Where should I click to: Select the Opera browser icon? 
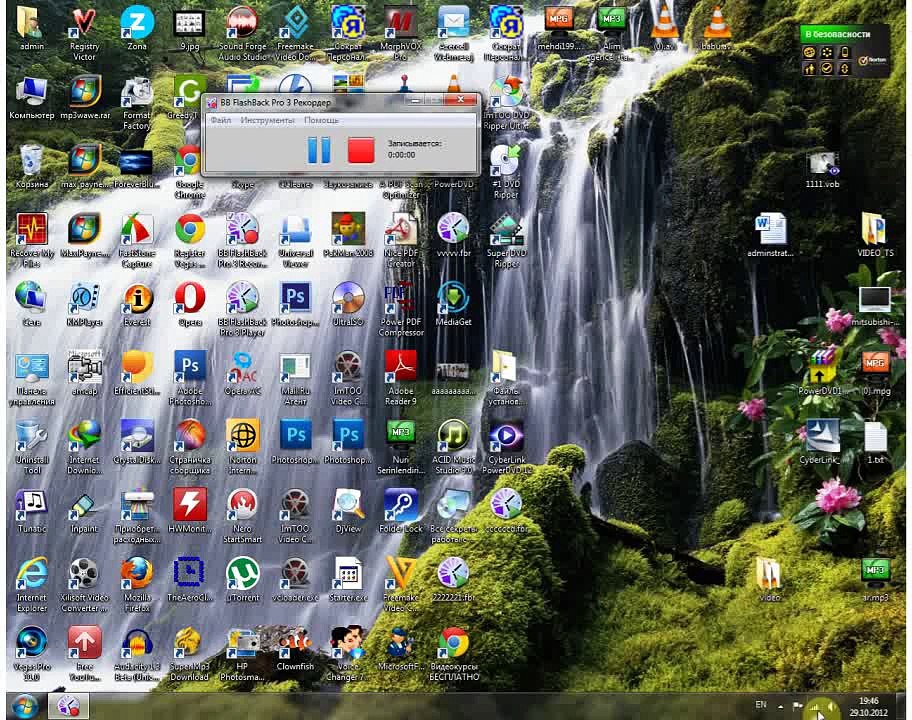pyautogui.click(x=190, y=305)
